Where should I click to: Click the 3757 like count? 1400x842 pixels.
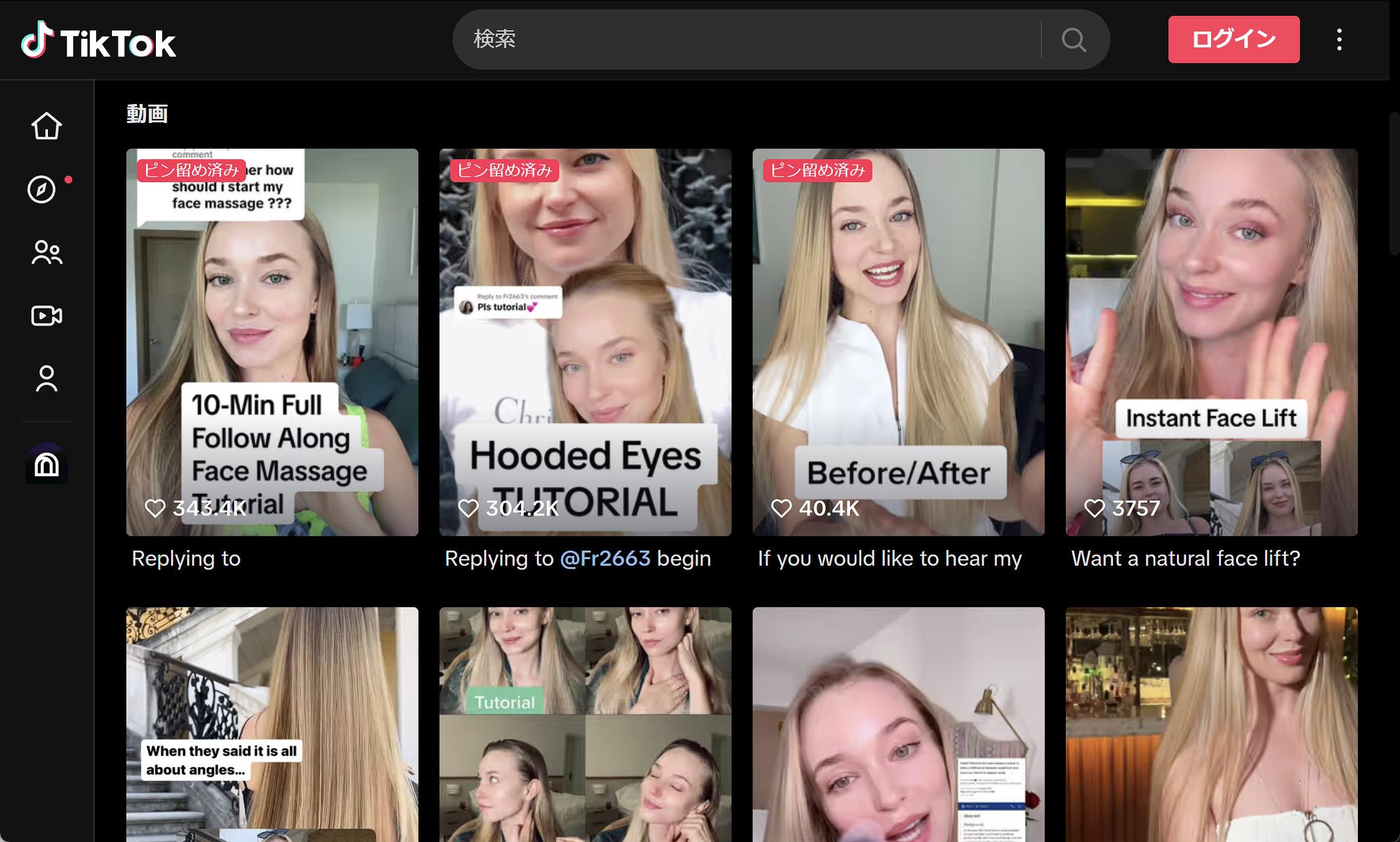coord(1136,508)
